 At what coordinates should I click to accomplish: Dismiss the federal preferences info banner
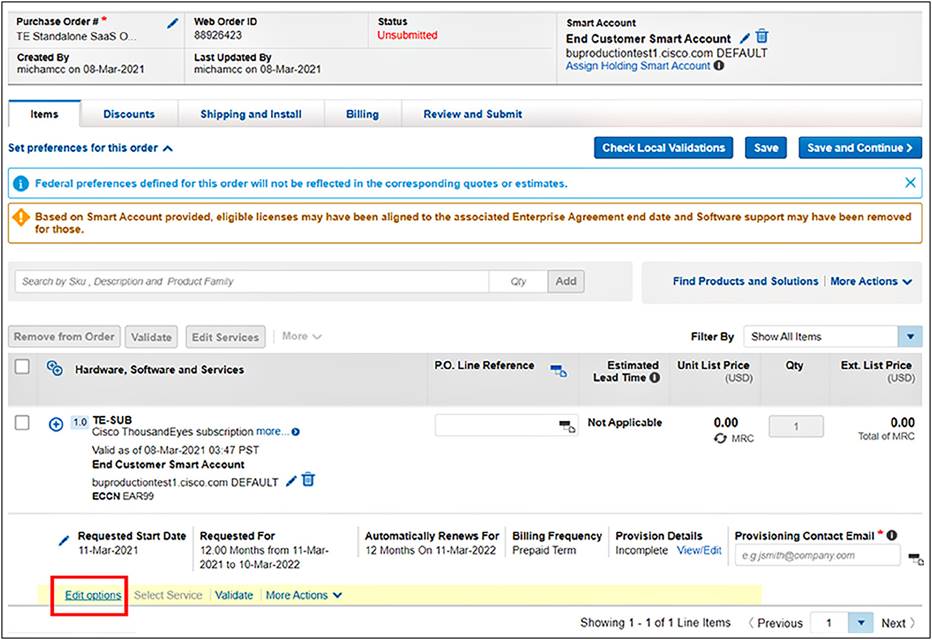(x=910, y=182)
